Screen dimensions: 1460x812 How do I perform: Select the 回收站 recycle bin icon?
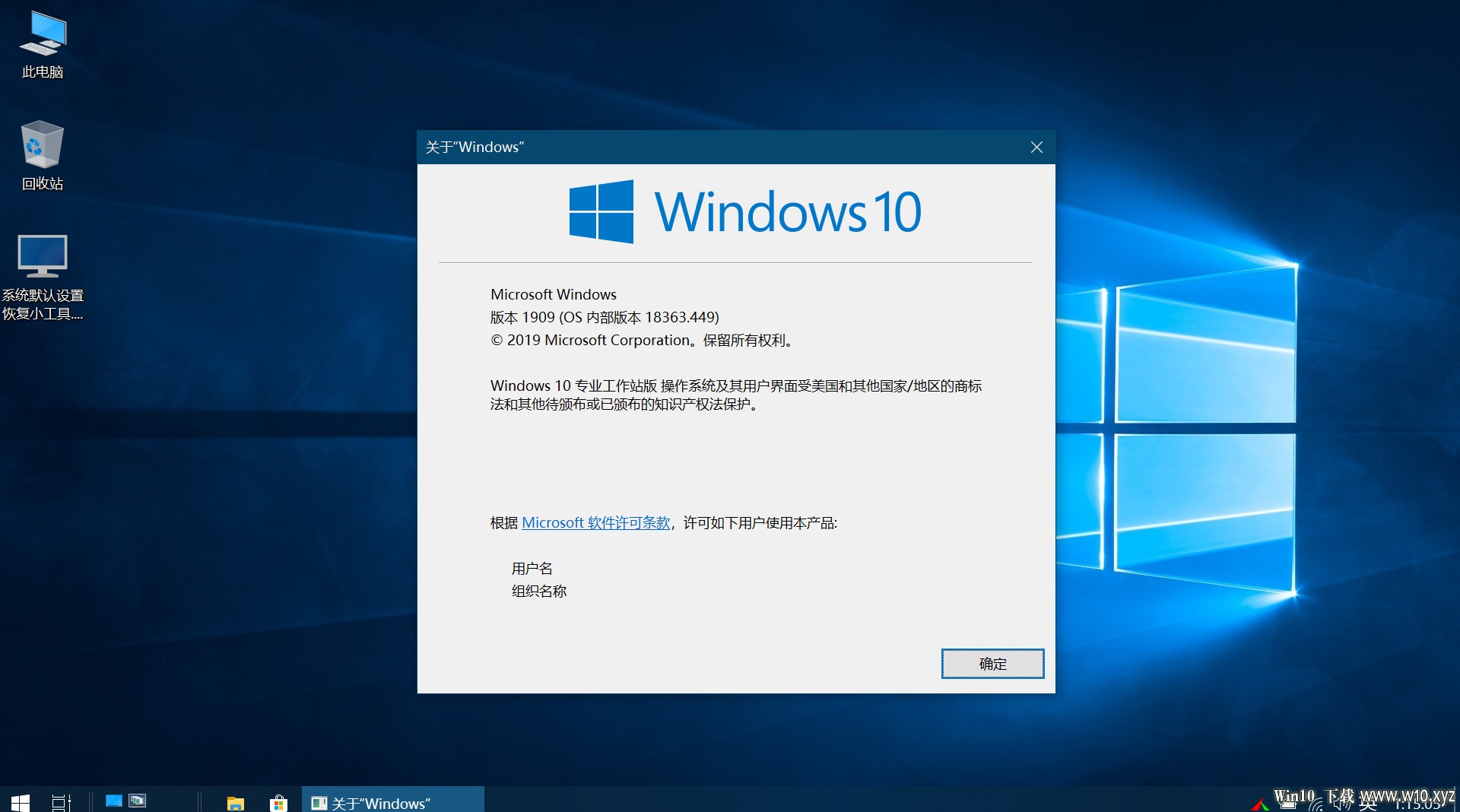(x=43, y=156)
